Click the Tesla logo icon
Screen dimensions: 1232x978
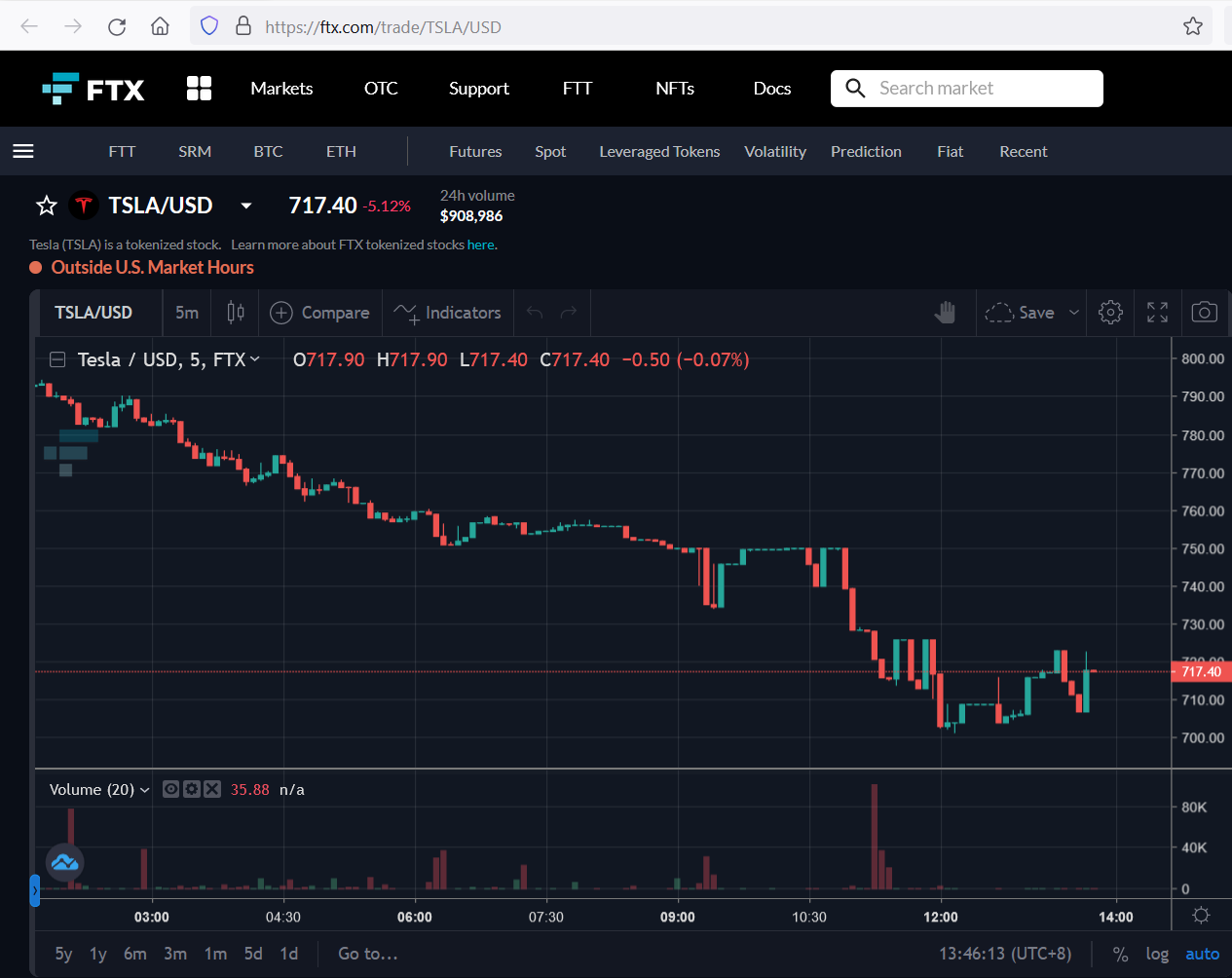coord(84,206)
